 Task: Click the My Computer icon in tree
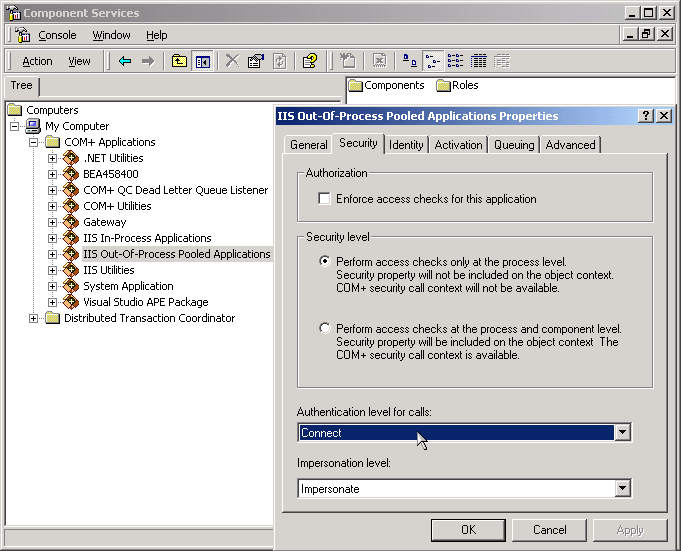point(33,126)
